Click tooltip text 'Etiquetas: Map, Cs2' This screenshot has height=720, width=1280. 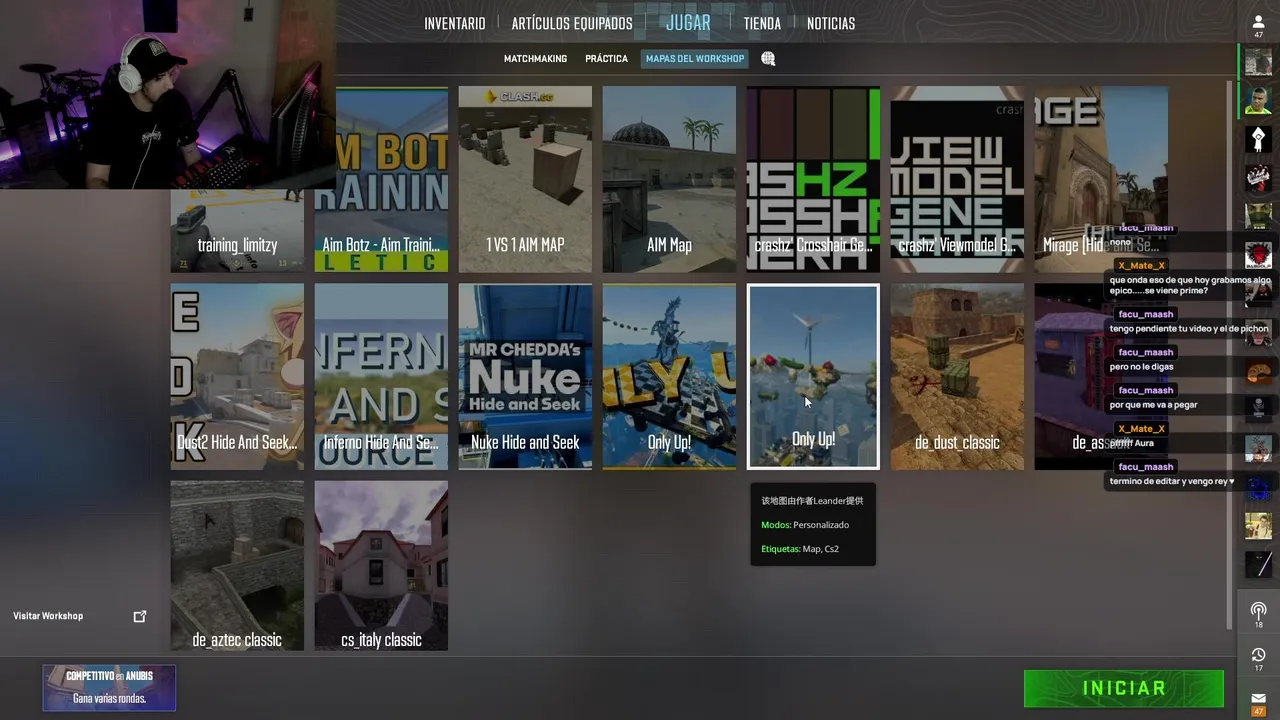(799, 549)
